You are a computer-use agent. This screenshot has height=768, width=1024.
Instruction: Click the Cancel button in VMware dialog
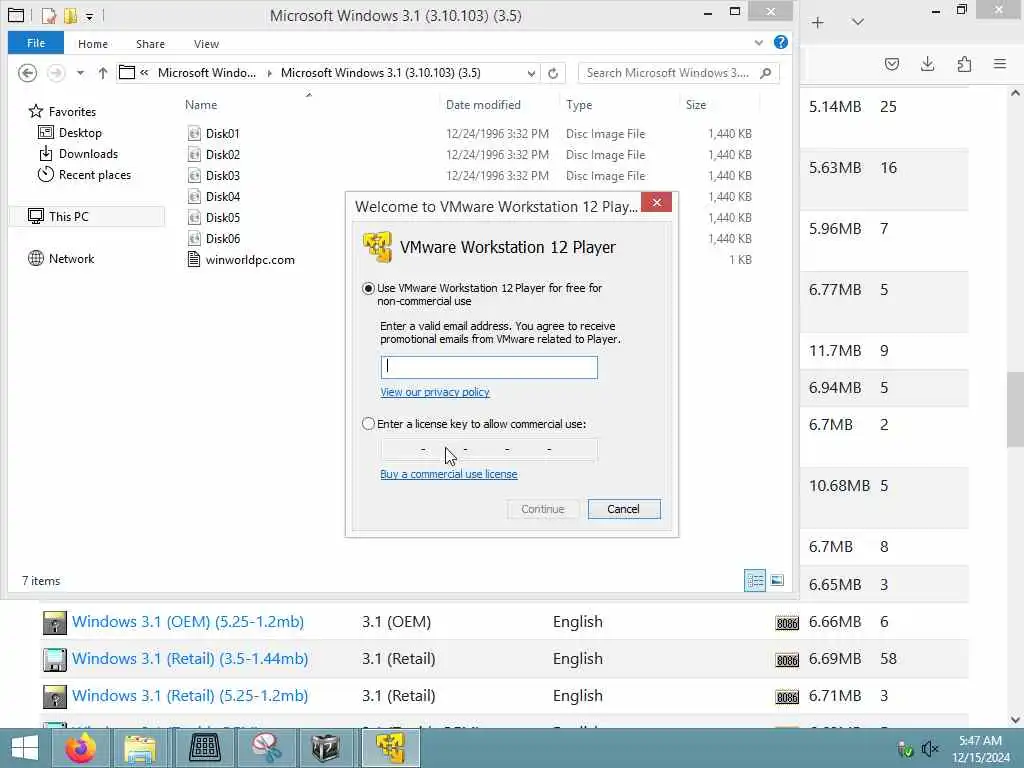tap(624, 509)
